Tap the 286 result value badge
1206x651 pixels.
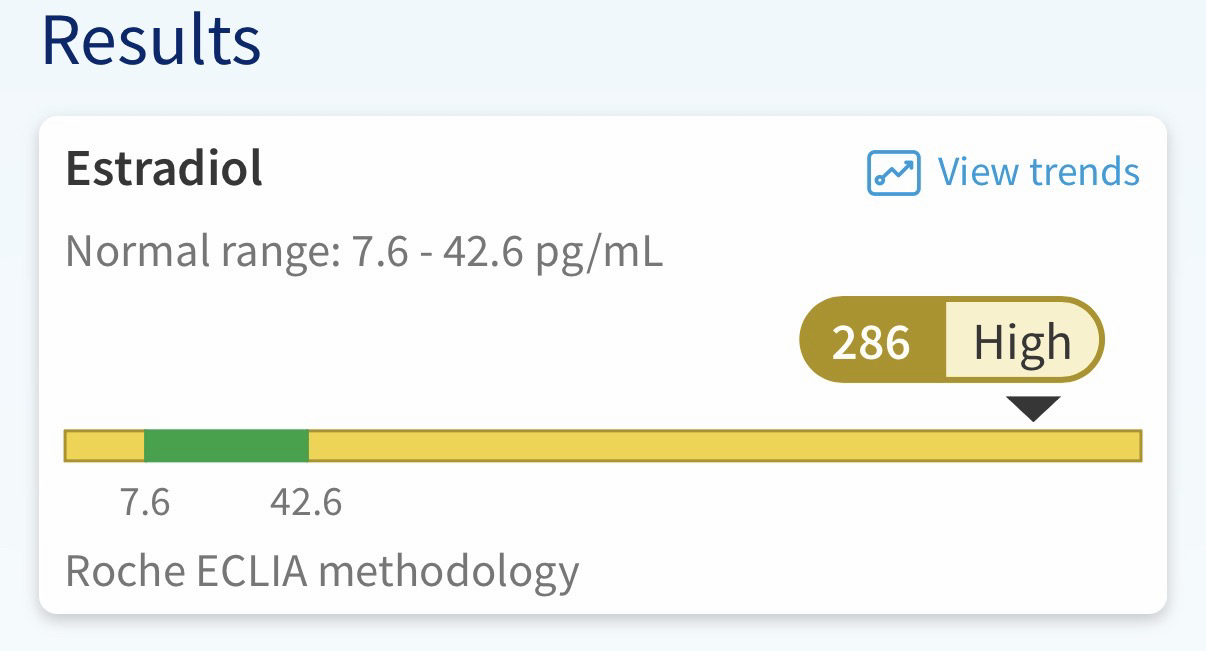pos(872,344)
